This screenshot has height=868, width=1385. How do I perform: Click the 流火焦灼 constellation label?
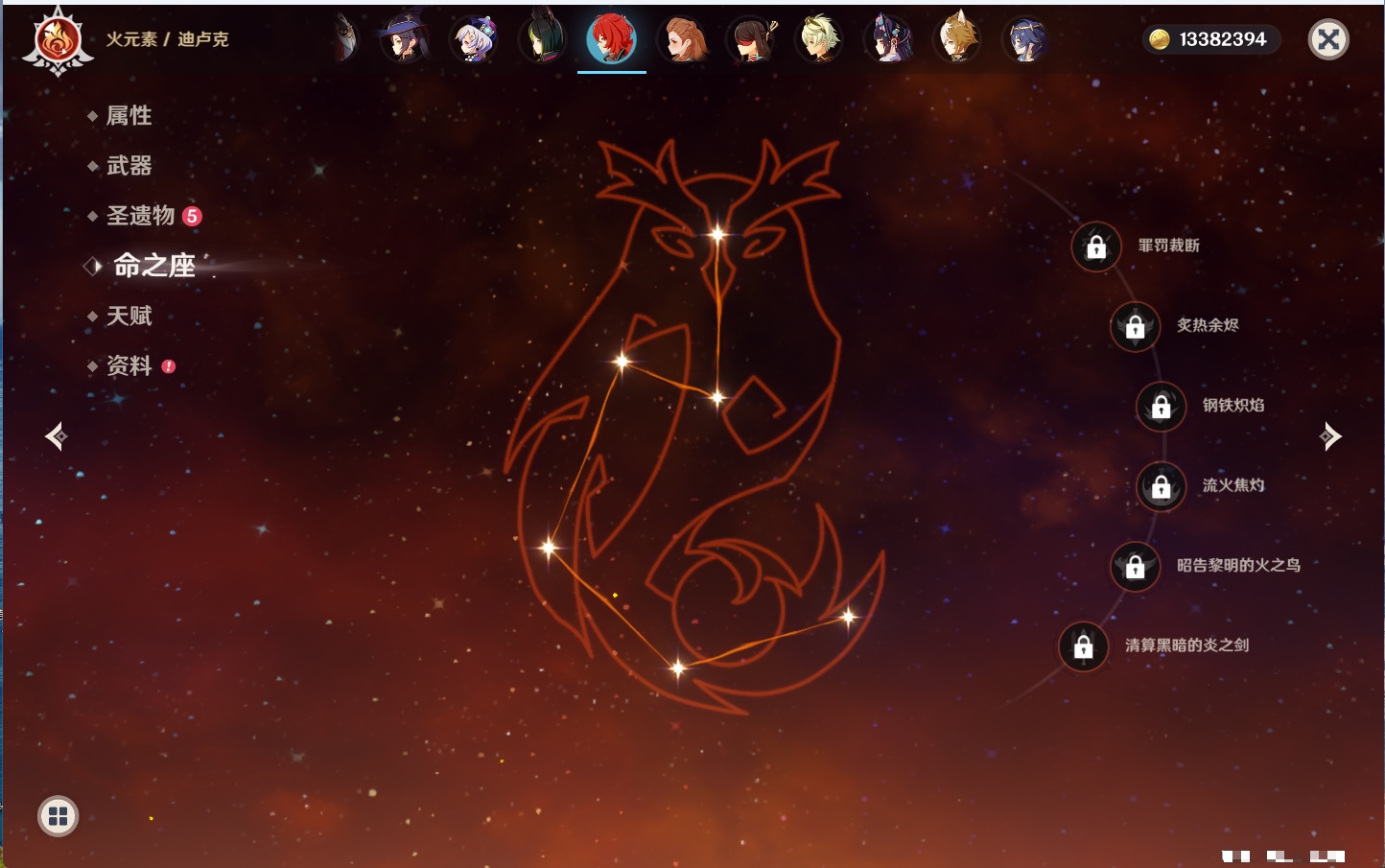coord(1233,485)
